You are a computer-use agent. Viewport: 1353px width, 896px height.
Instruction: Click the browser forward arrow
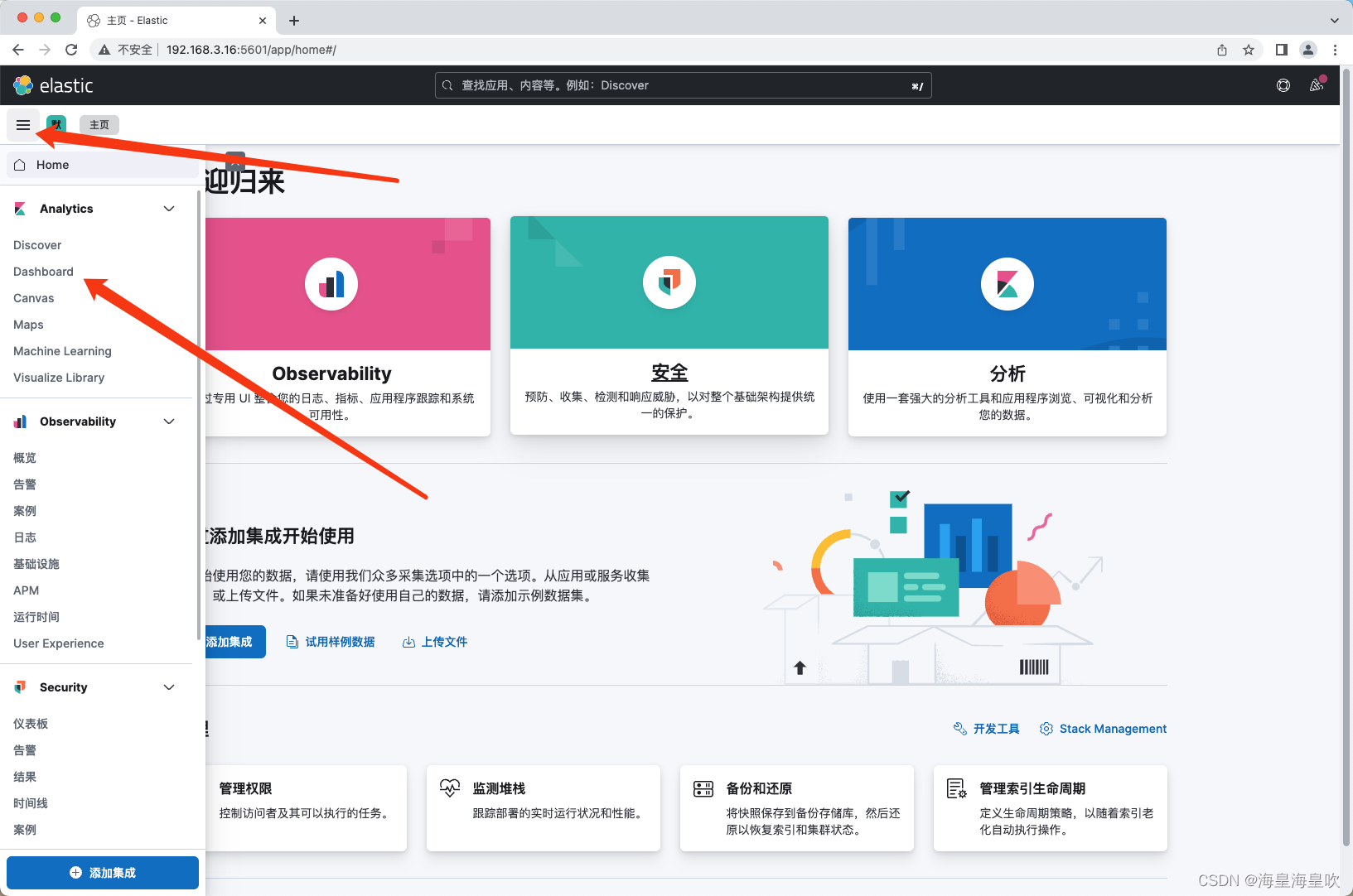[45, 50]
